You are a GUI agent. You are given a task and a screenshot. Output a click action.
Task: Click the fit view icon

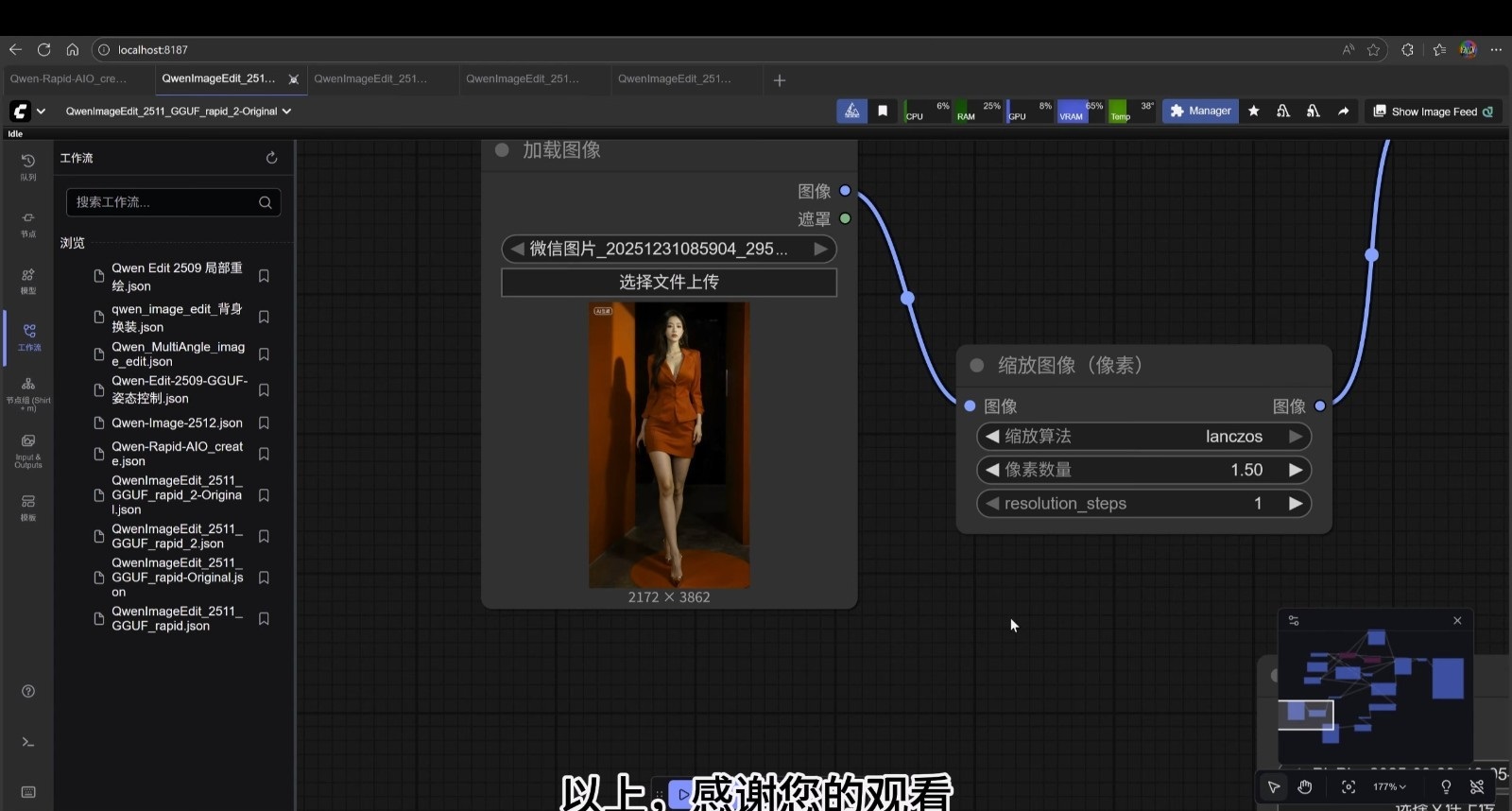point(1349,786)
